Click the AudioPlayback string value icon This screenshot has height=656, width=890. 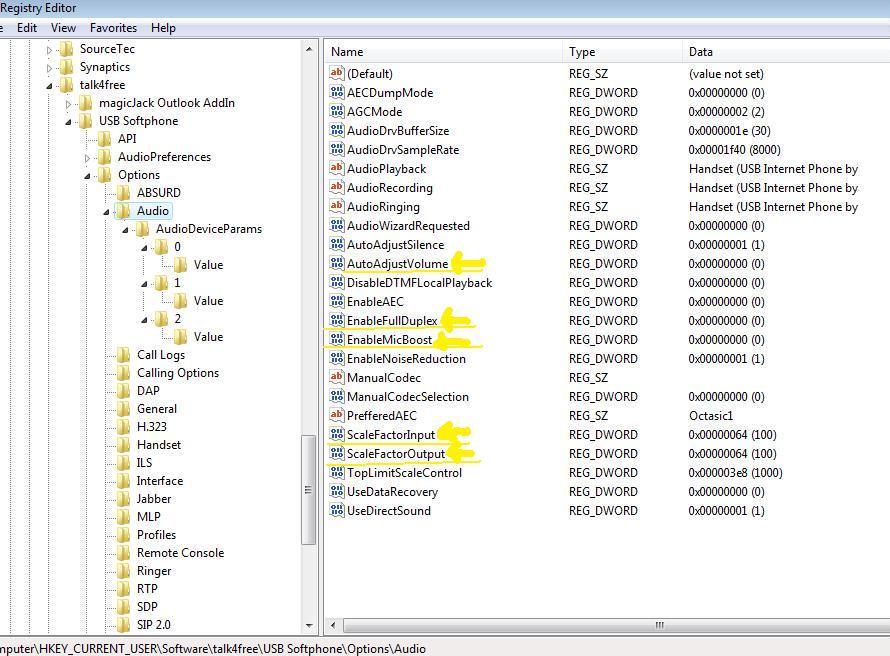337,168
